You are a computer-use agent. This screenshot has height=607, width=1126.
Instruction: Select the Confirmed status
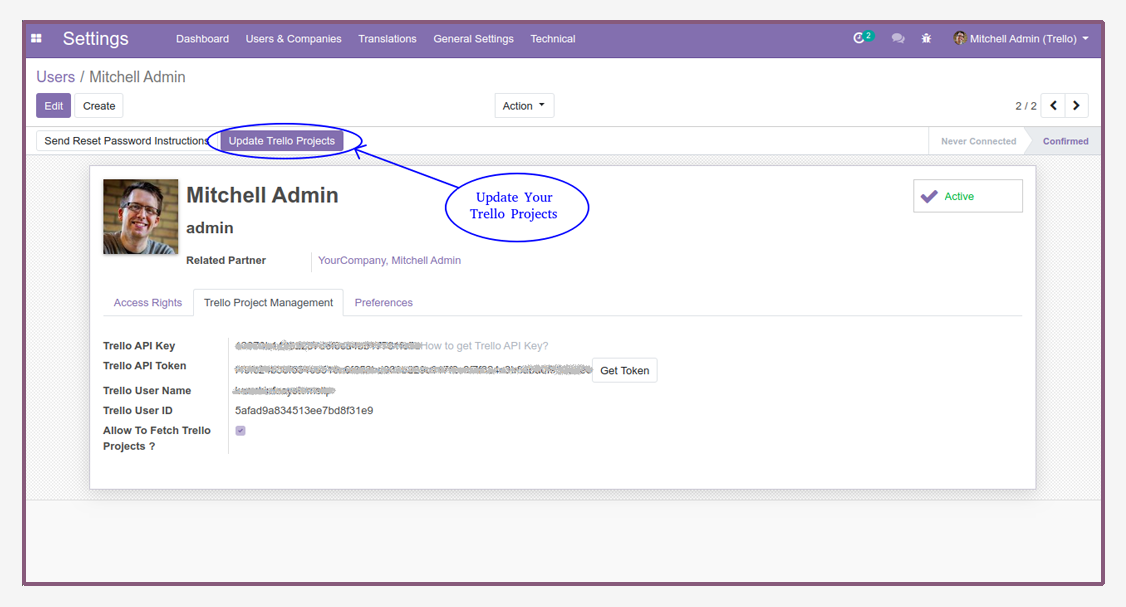1066,141
